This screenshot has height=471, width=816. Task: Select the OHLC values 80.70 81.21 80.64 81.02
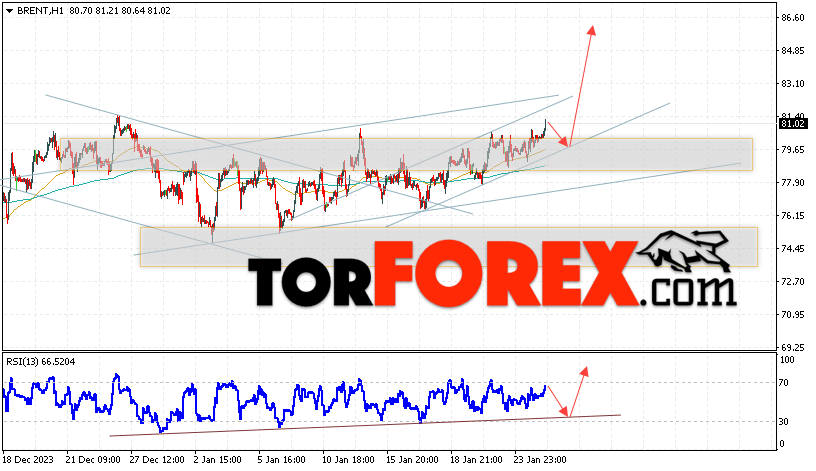pos(120,10)
